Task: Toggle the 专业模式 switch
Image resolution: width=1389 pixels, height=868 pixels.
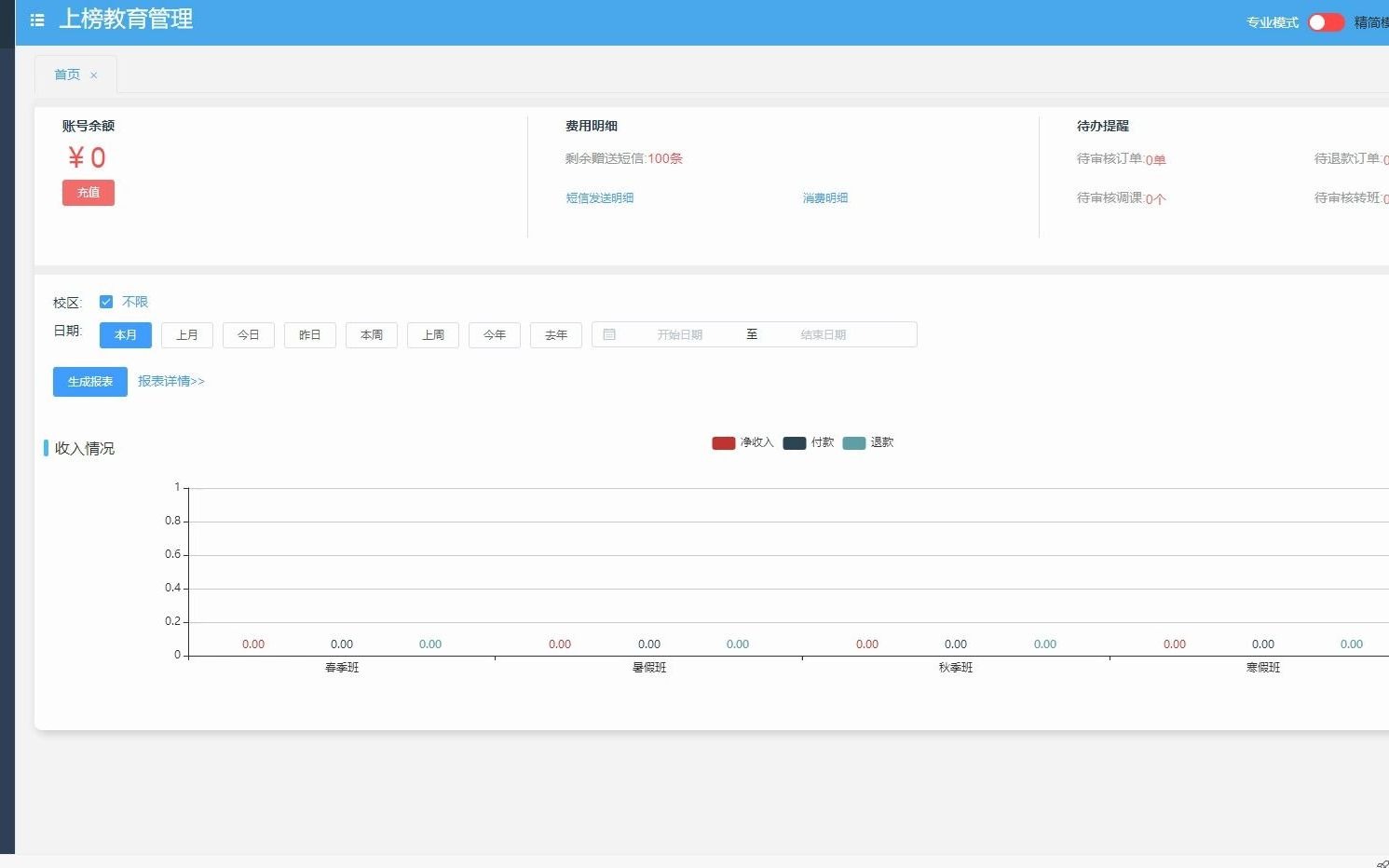Action: point(1326,22)
